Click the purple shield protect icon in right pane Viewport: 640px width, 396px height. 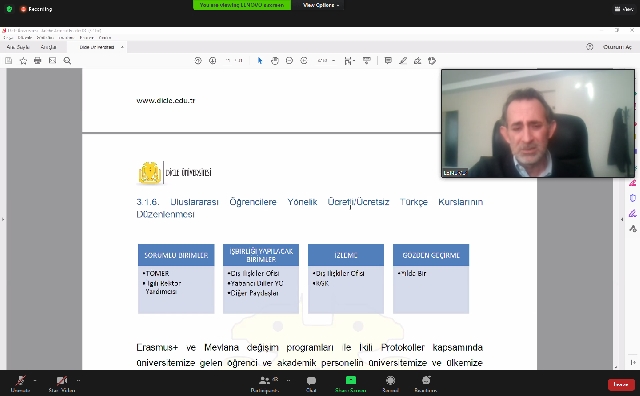pyautogui.click(x=633, y=198)
